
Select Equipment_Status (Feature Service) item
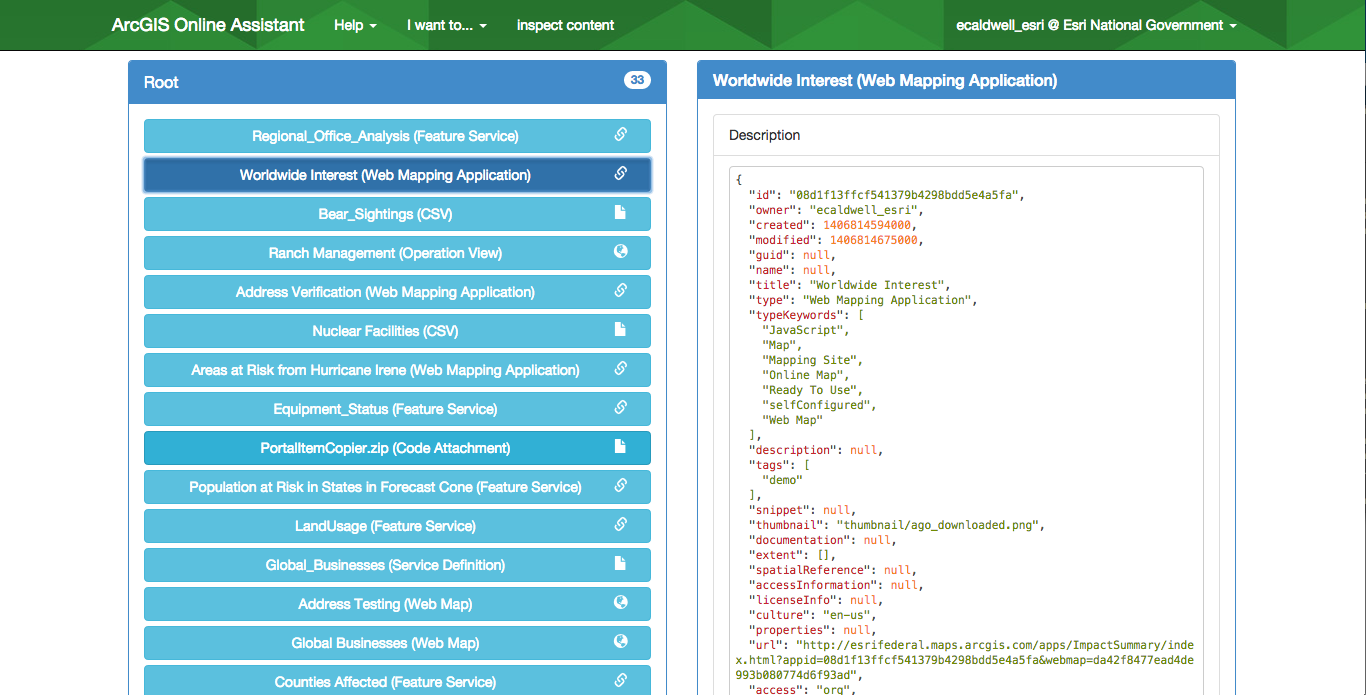(397, 409)
